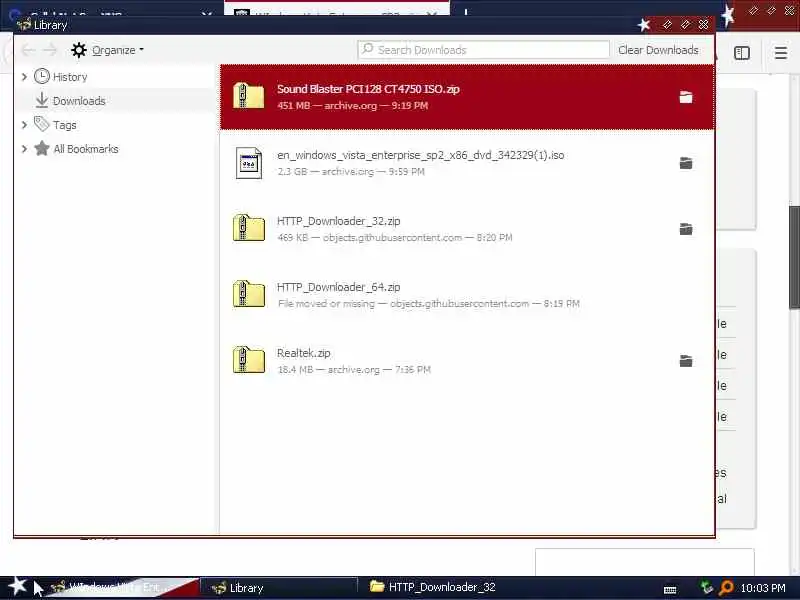The height and width of the screenshot is (600, 800).
Task: Open containing folder for HTTP_Downloader_32.zip
Action: [686, 229]
